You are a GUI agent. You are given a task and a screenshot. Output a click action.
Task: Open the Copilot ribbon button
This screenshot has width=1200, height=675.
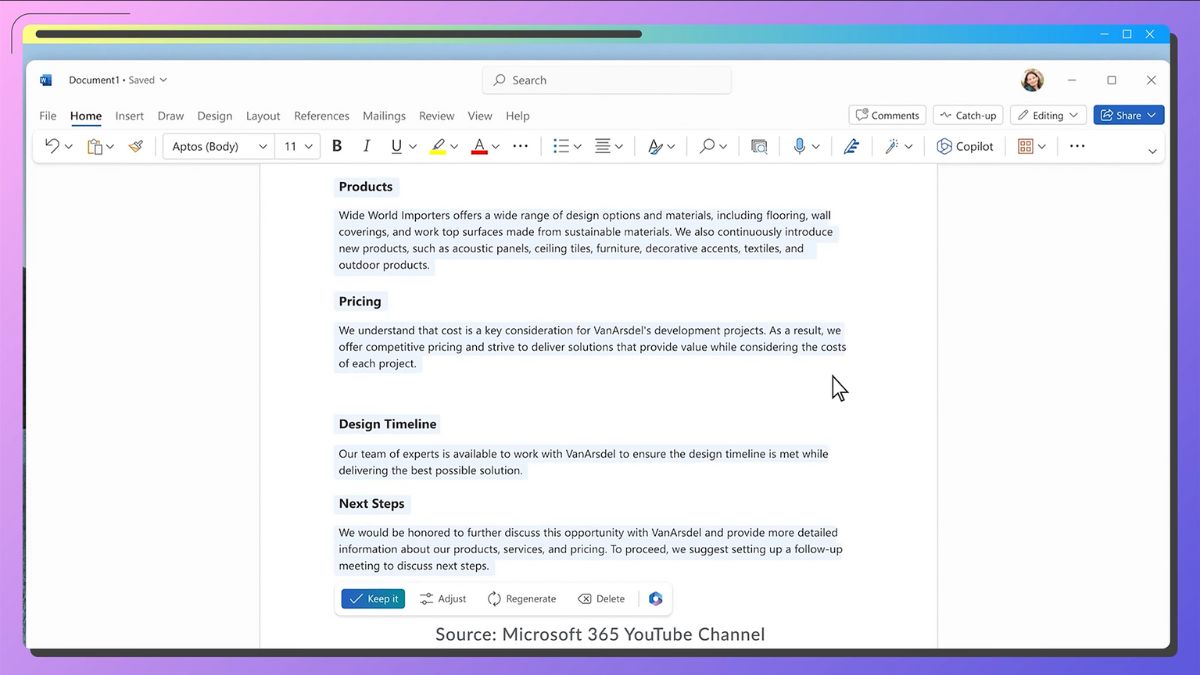(x=965, y=146)
